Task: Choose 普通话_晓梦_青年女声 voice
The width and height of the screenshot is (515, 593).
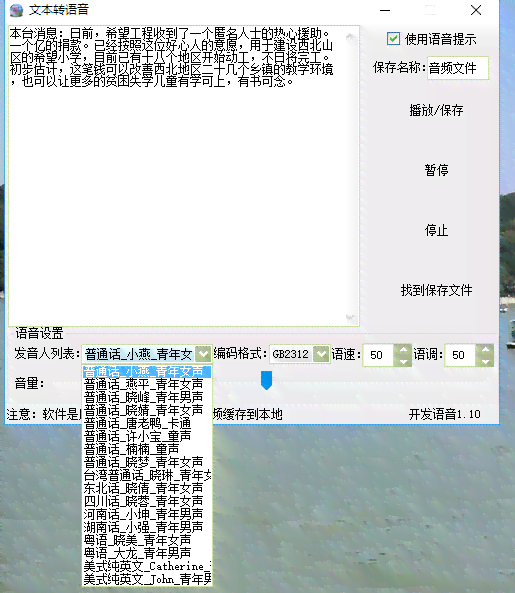Action: click(147, 462)
